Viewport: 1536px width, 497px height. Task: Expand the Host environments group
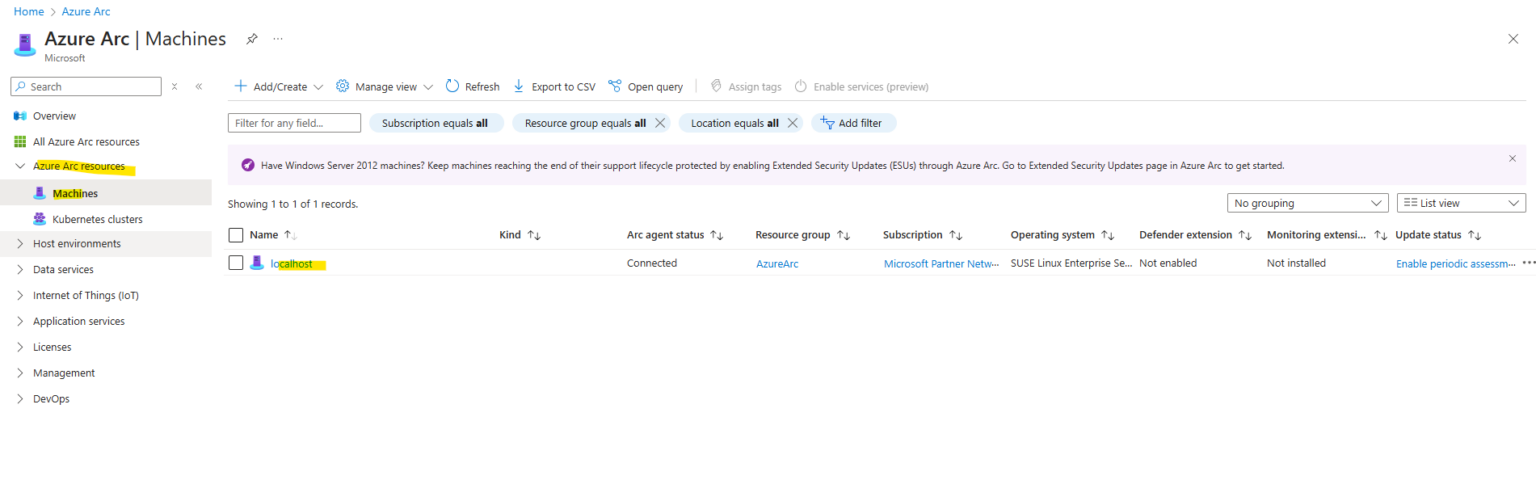(20, 244)
